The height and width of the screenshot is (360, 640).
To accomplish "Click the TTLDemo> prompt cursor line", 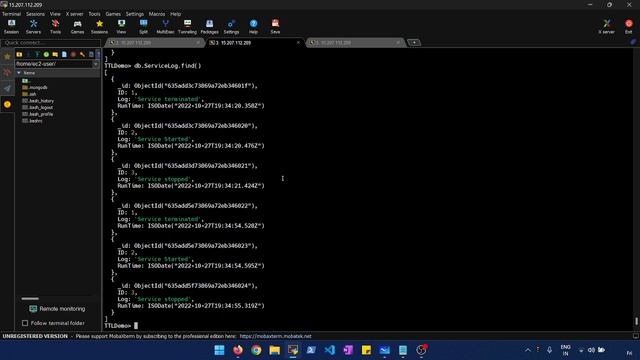I will click(136, 326).
